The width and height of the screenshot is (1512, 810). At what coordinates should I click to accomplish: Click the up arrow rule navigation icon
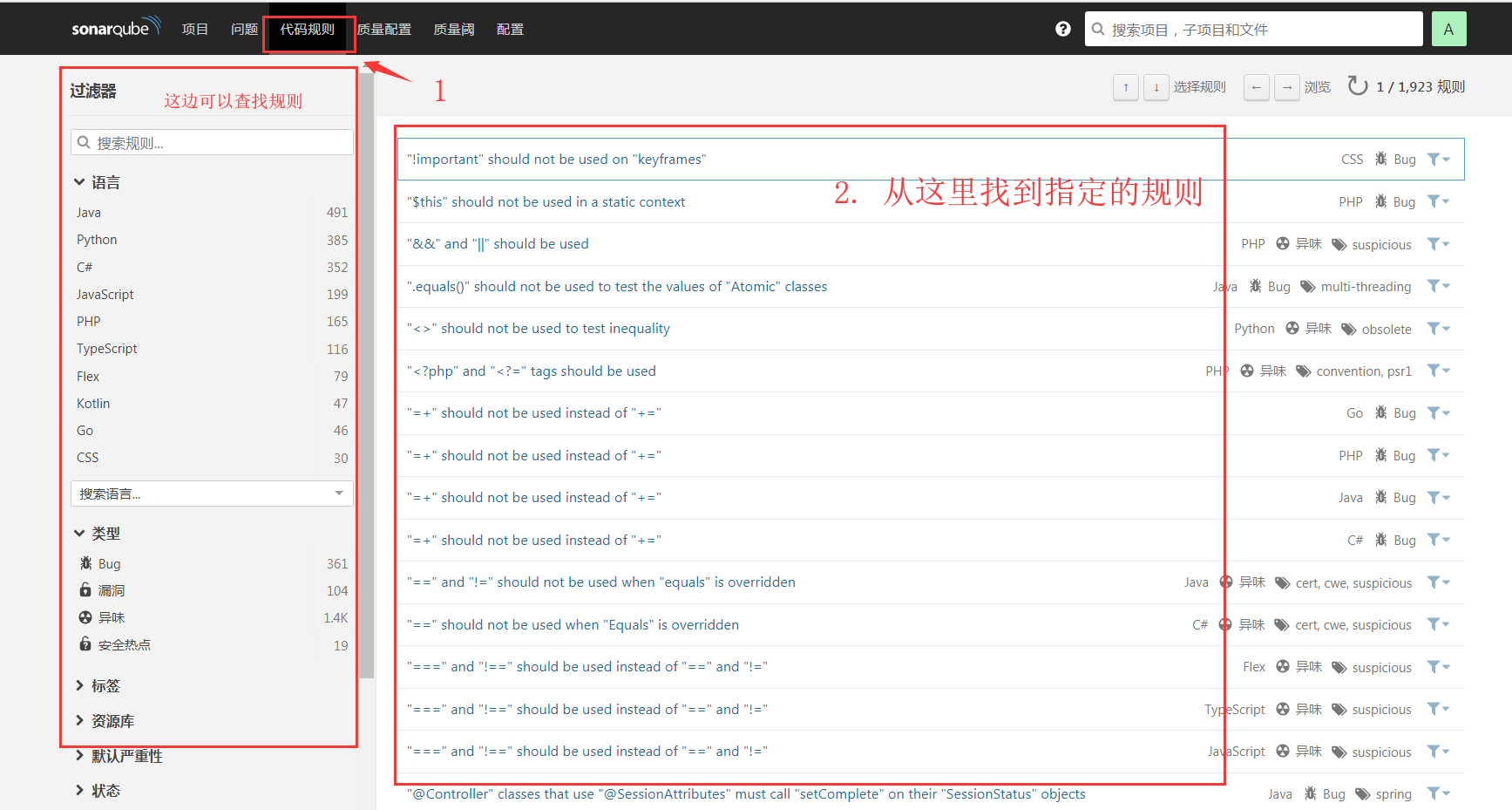(x=1125, y=87)
